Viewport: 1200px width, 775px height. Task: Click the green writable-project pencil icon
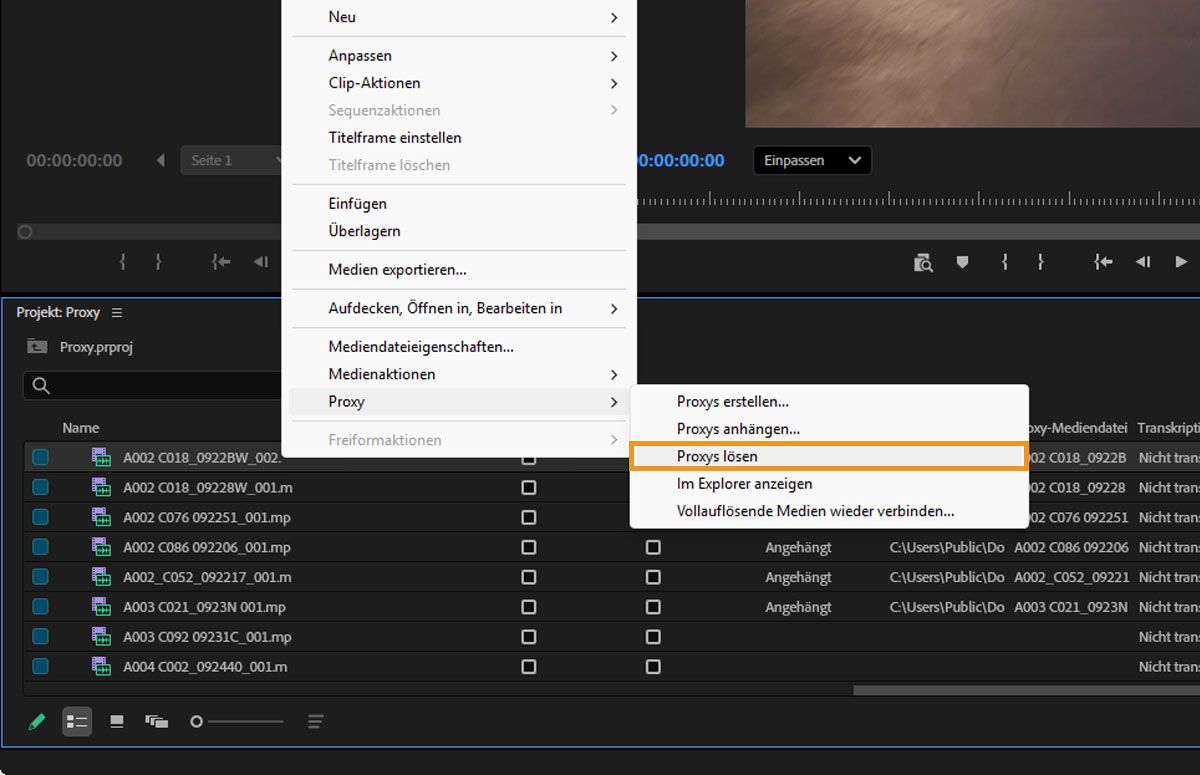click(x=37, y=721)
